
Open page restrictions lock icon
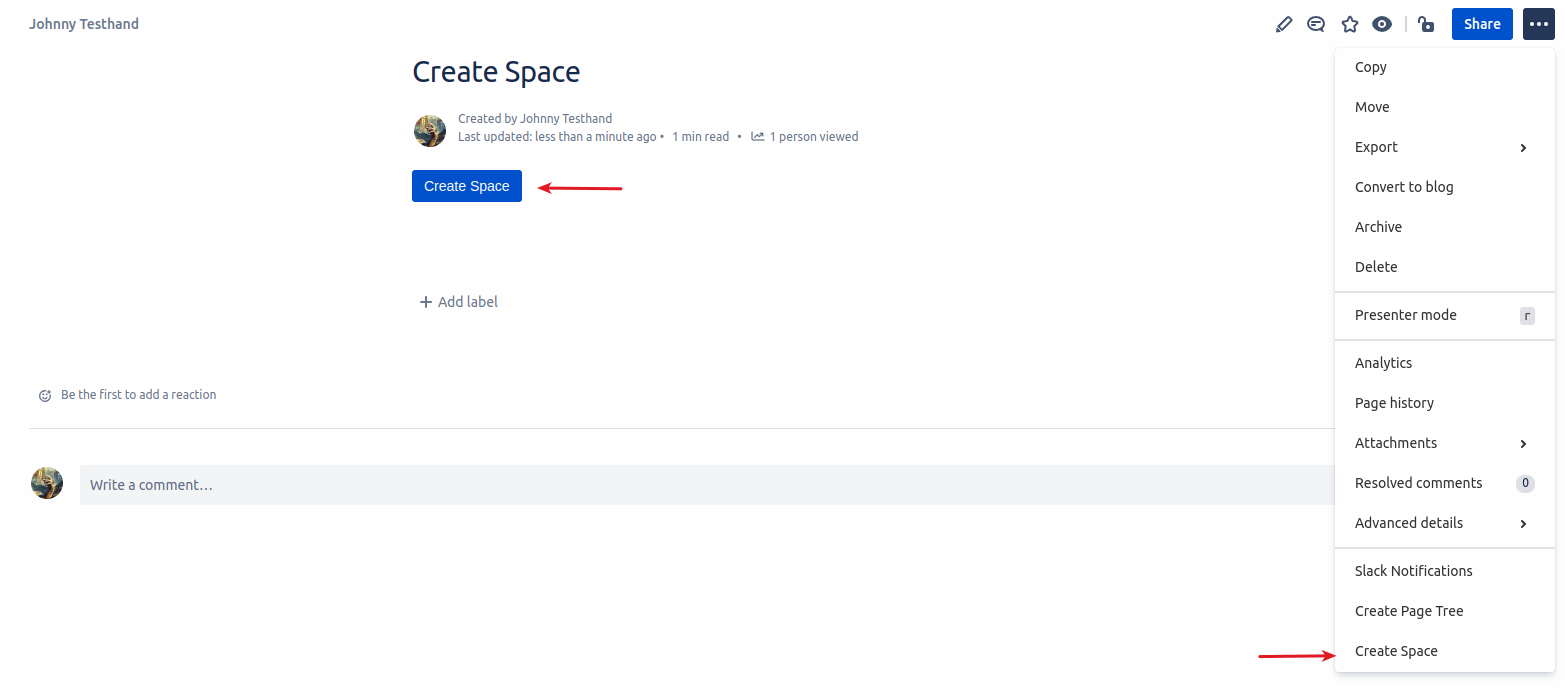click(x=1426, y=24)
